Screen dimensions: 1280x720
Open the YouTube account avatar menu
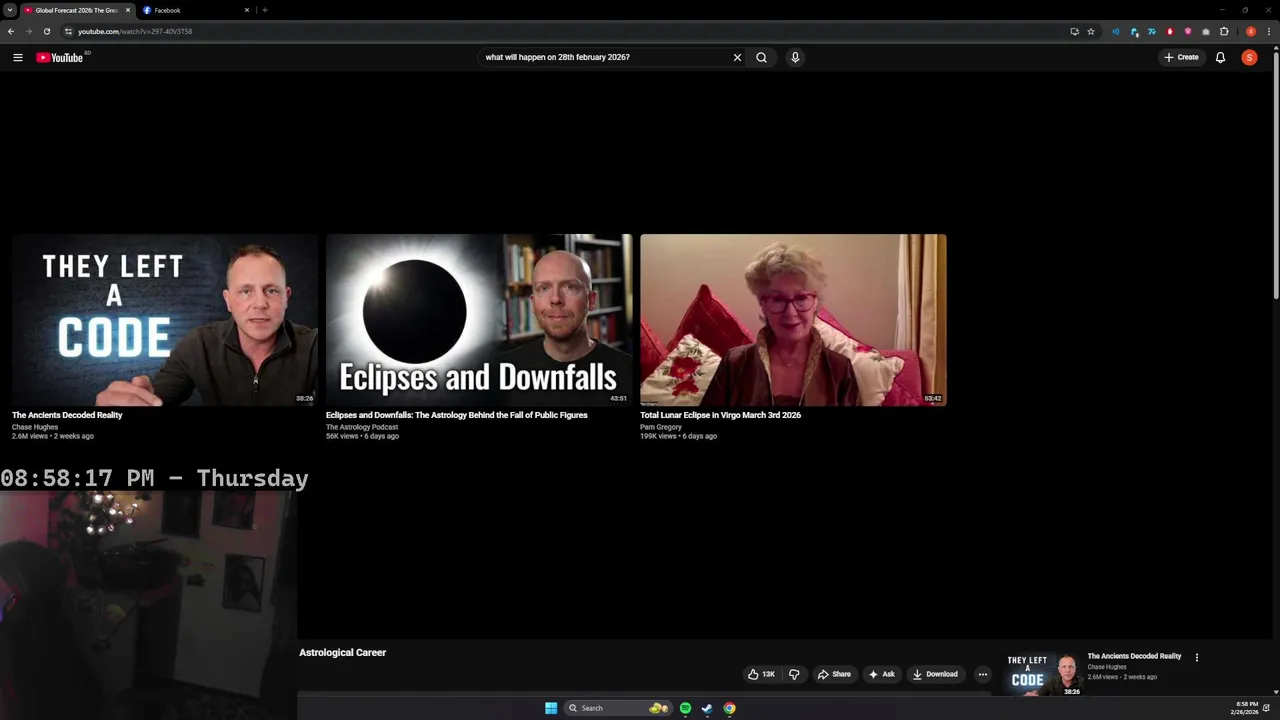coord(1249,58)
